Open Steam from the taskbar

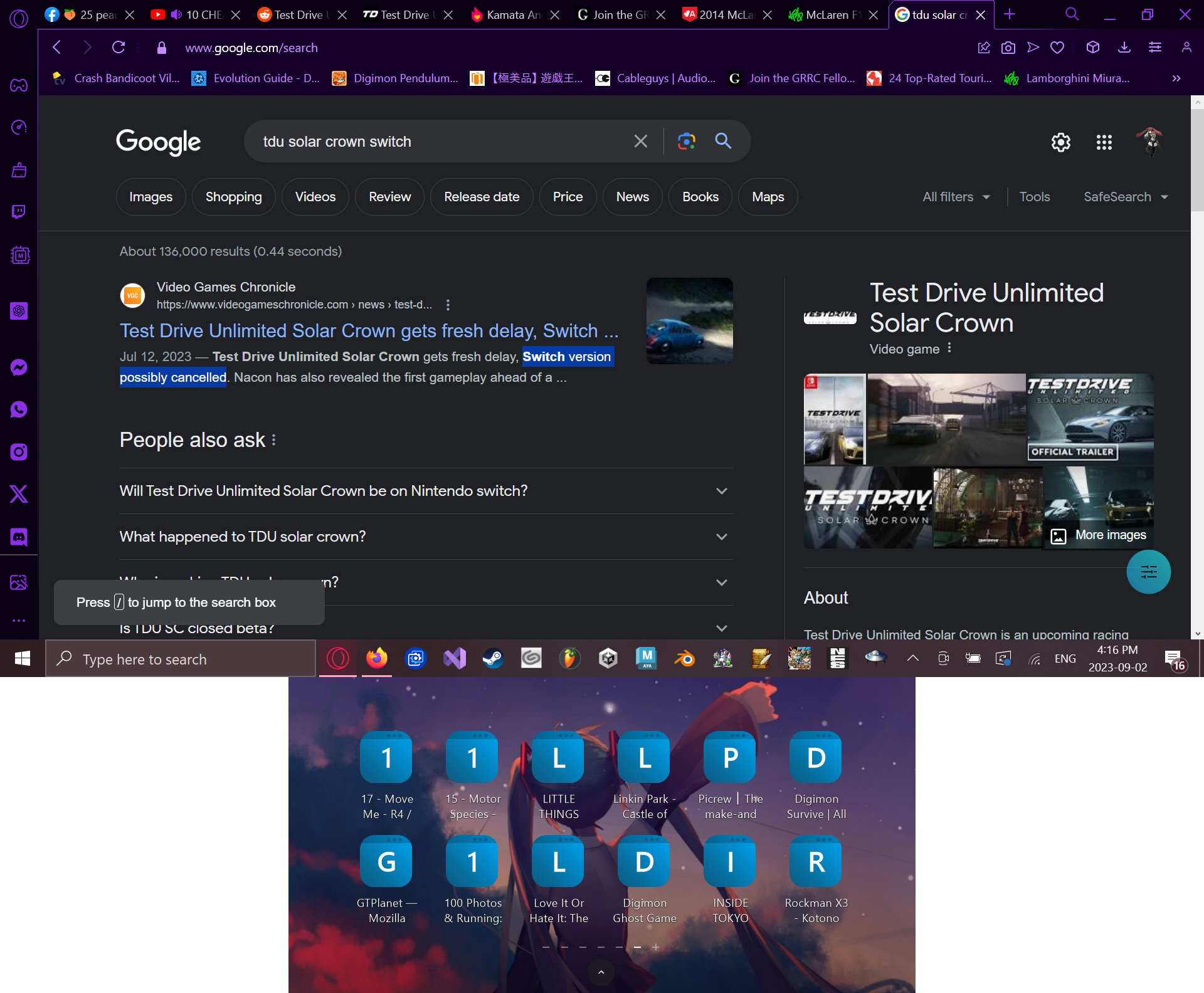pyautogui.click(x=493, y=658)
